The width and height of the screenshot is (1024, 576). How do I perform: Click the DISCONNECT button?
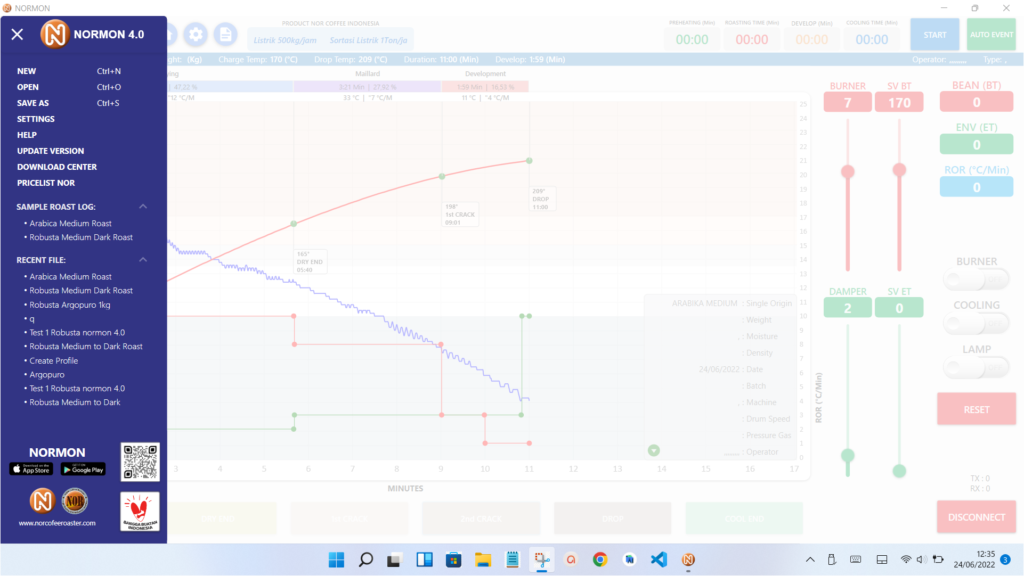pyautogui.click(x=976, y=517)
